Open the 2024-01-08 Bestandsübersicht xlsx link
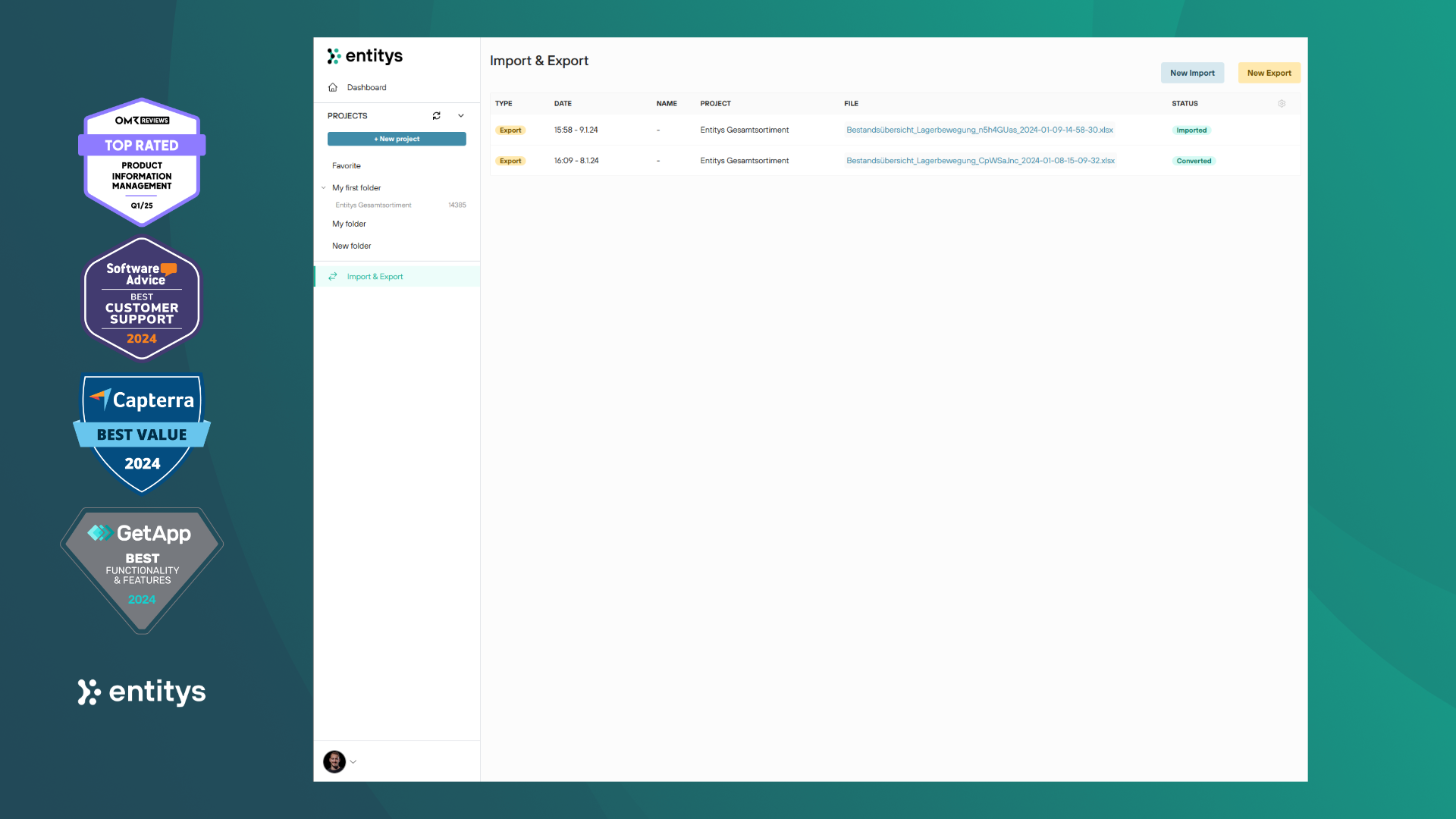Screen dimensions: 1456x819 (980, 161)
